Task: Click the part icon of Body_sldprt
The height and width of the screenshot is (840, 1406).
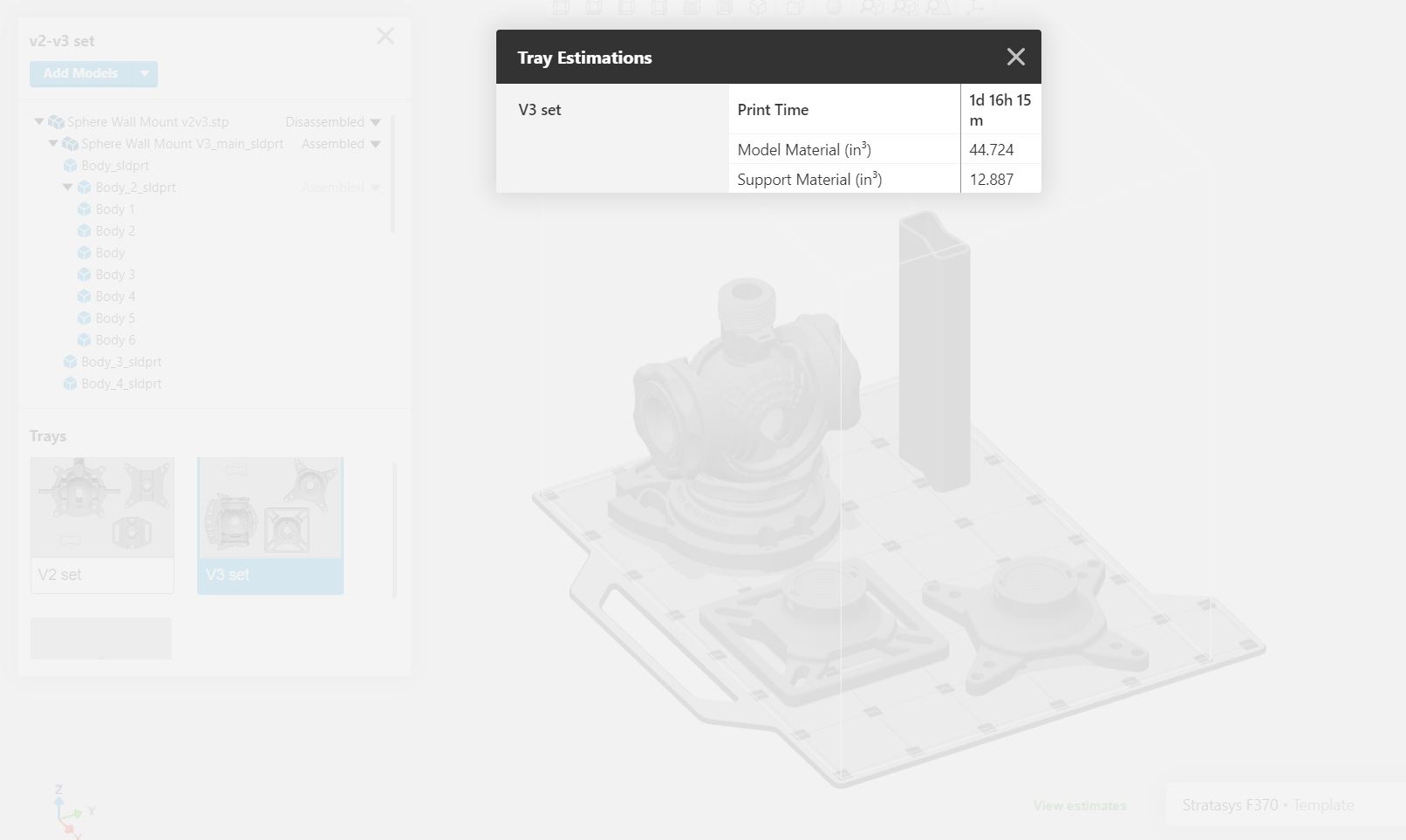Action: [70, 166]
